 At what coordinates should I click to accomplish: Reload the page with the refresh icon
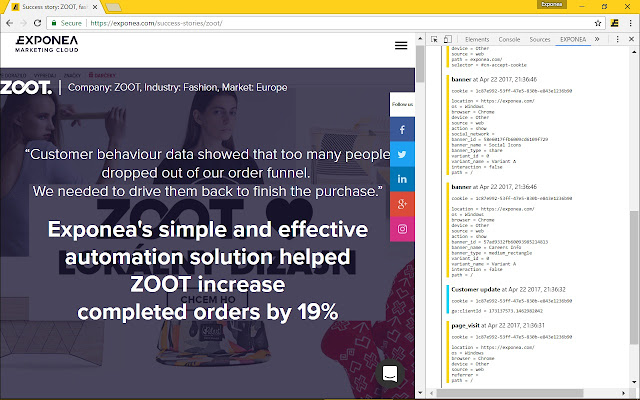pos(37,23)
